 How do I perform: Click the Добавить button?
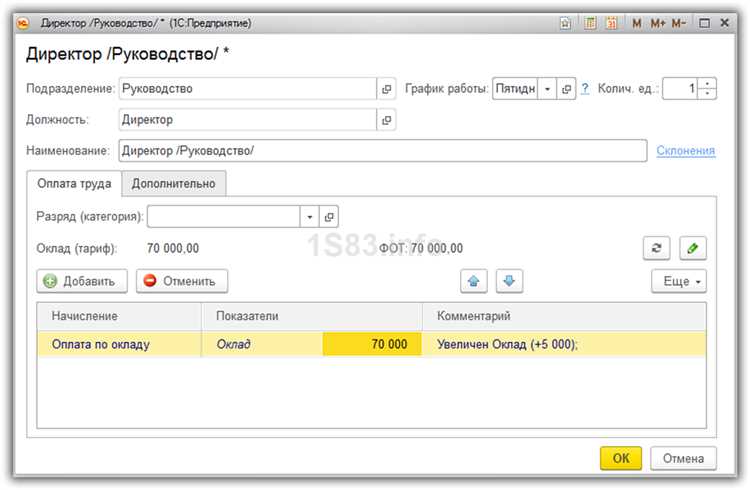pyautogui.click(x=82, y=281)
